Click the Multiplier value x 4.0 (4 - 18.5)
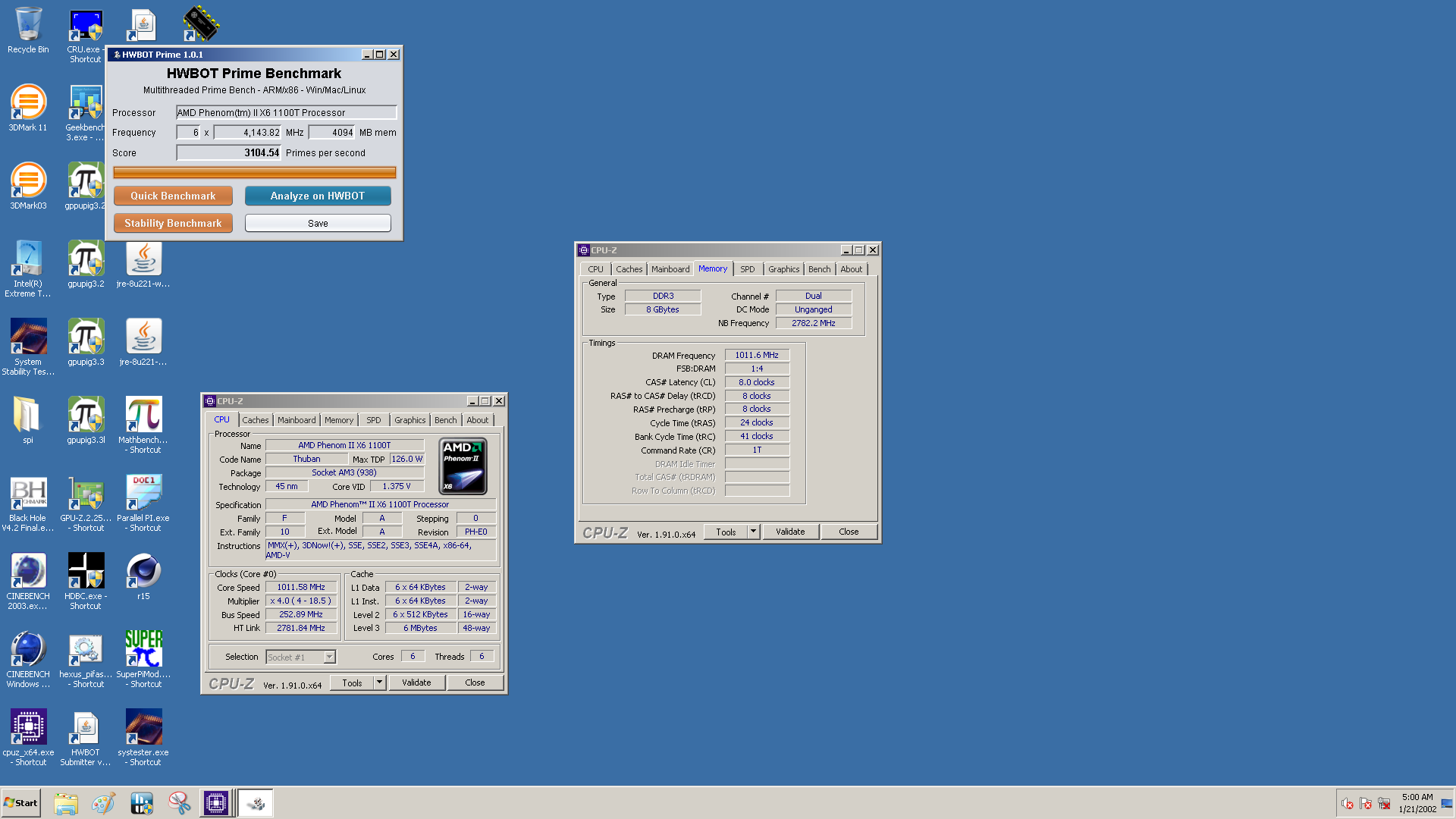Image resolution: width=1456 pixels, height=819 pixels. (x=301, y=601)
